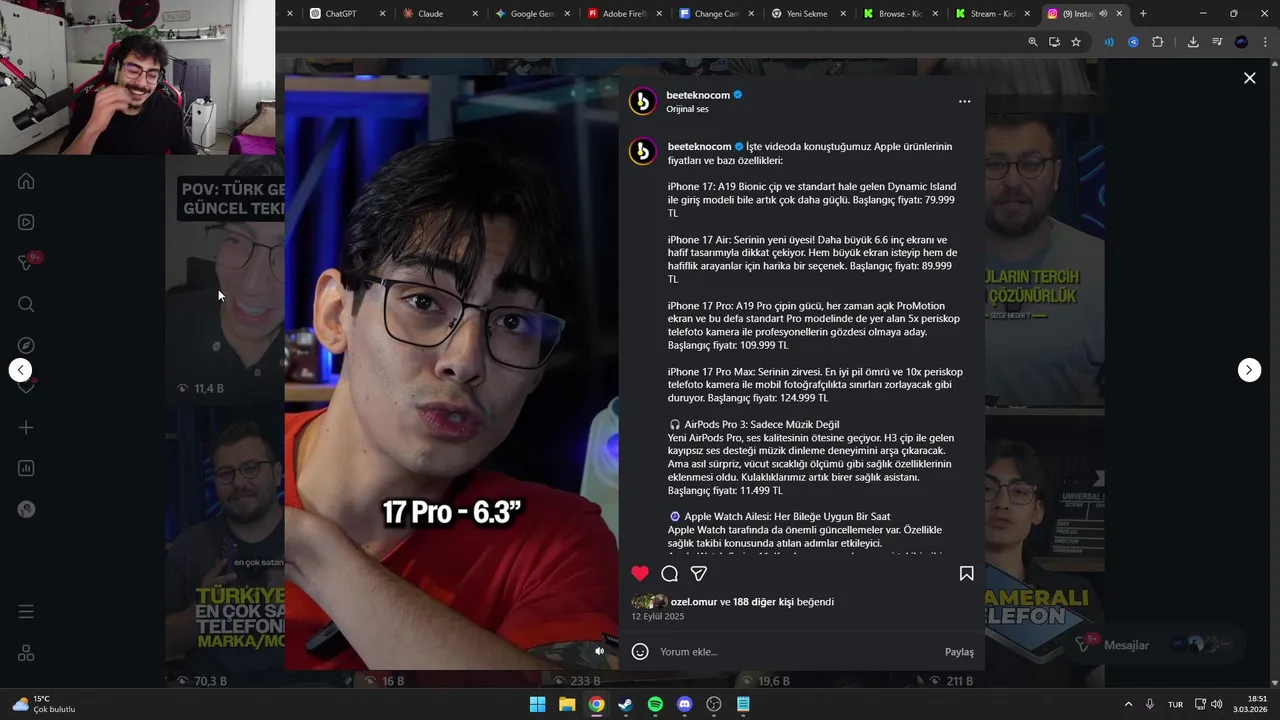Open the emoji picker in comment box

click(640, 651)
